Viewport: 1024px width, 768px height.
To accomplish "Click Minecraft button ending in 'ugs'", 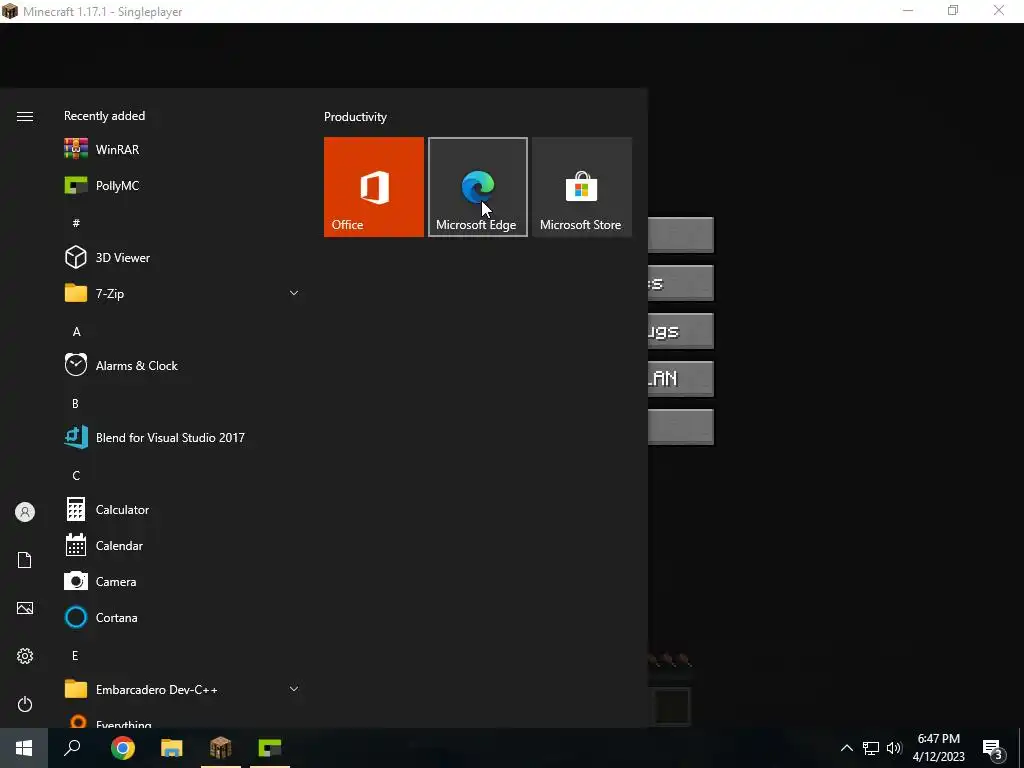I will click(x=680, y=331).
